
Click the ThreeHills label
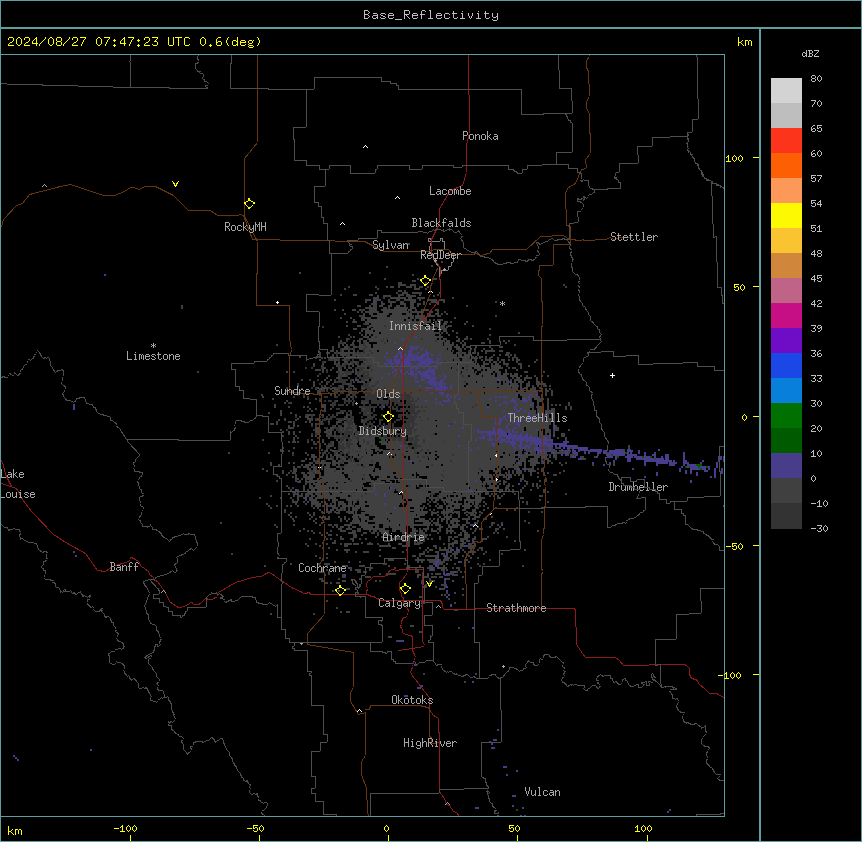tap(537, 418)
